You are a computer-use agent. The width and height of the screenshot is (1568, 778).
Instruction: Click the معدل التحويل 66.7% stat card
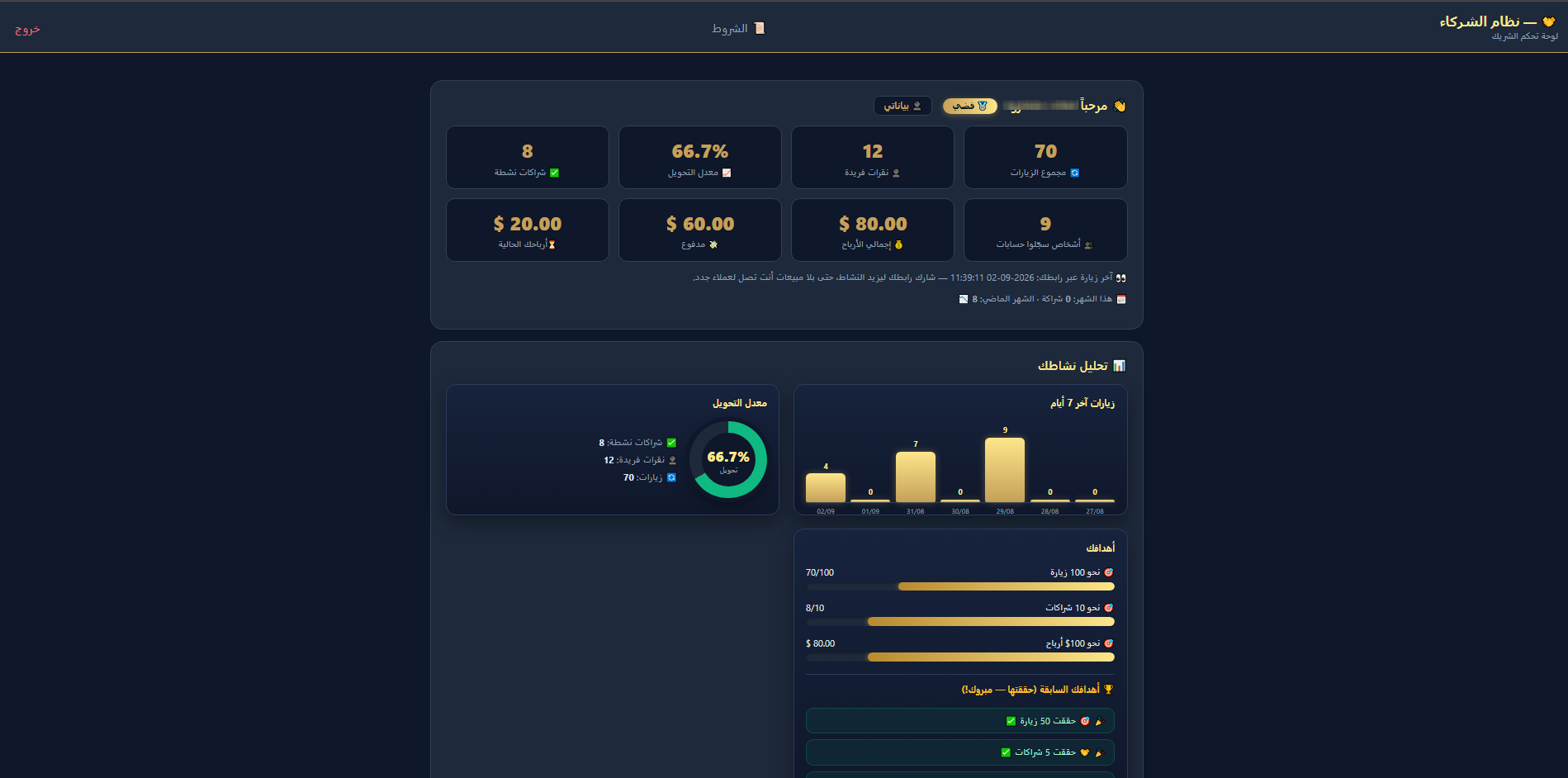[x=700, y=157]
